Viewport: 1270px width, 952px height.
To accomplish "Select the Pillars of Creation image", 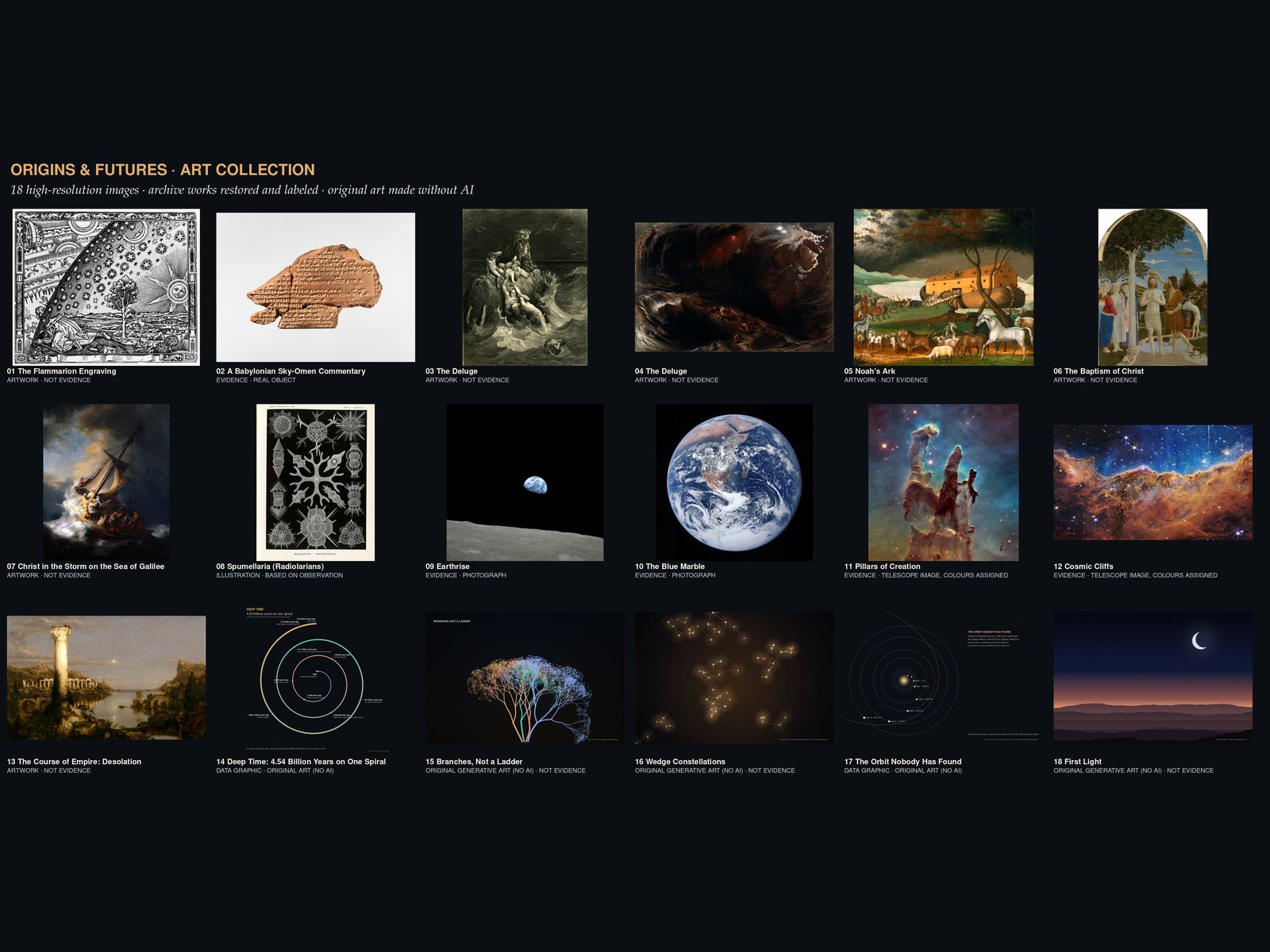I will [x=943, y=482].
